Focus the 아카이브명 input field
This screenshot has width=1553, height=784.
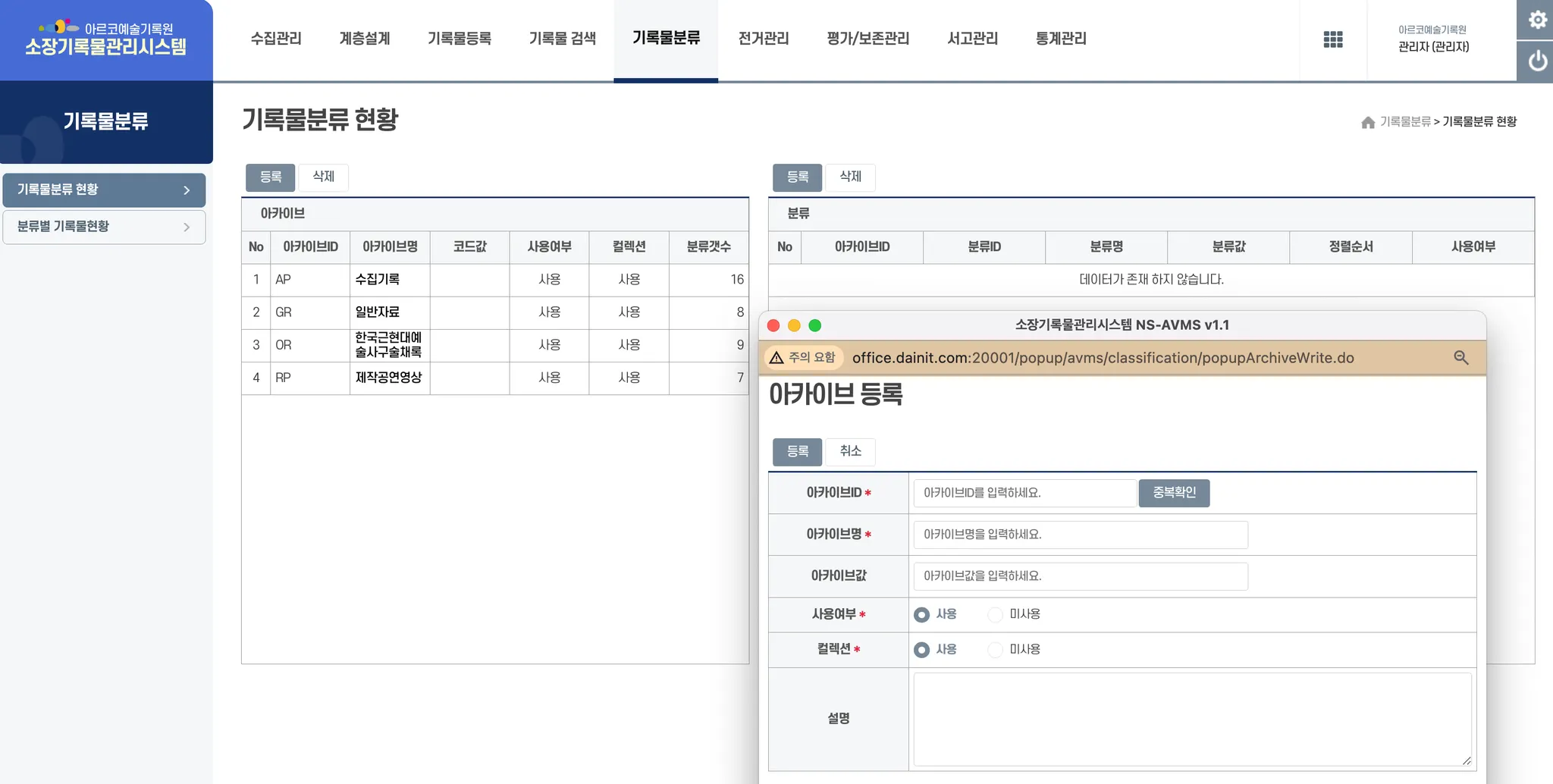coord(1081,535)
